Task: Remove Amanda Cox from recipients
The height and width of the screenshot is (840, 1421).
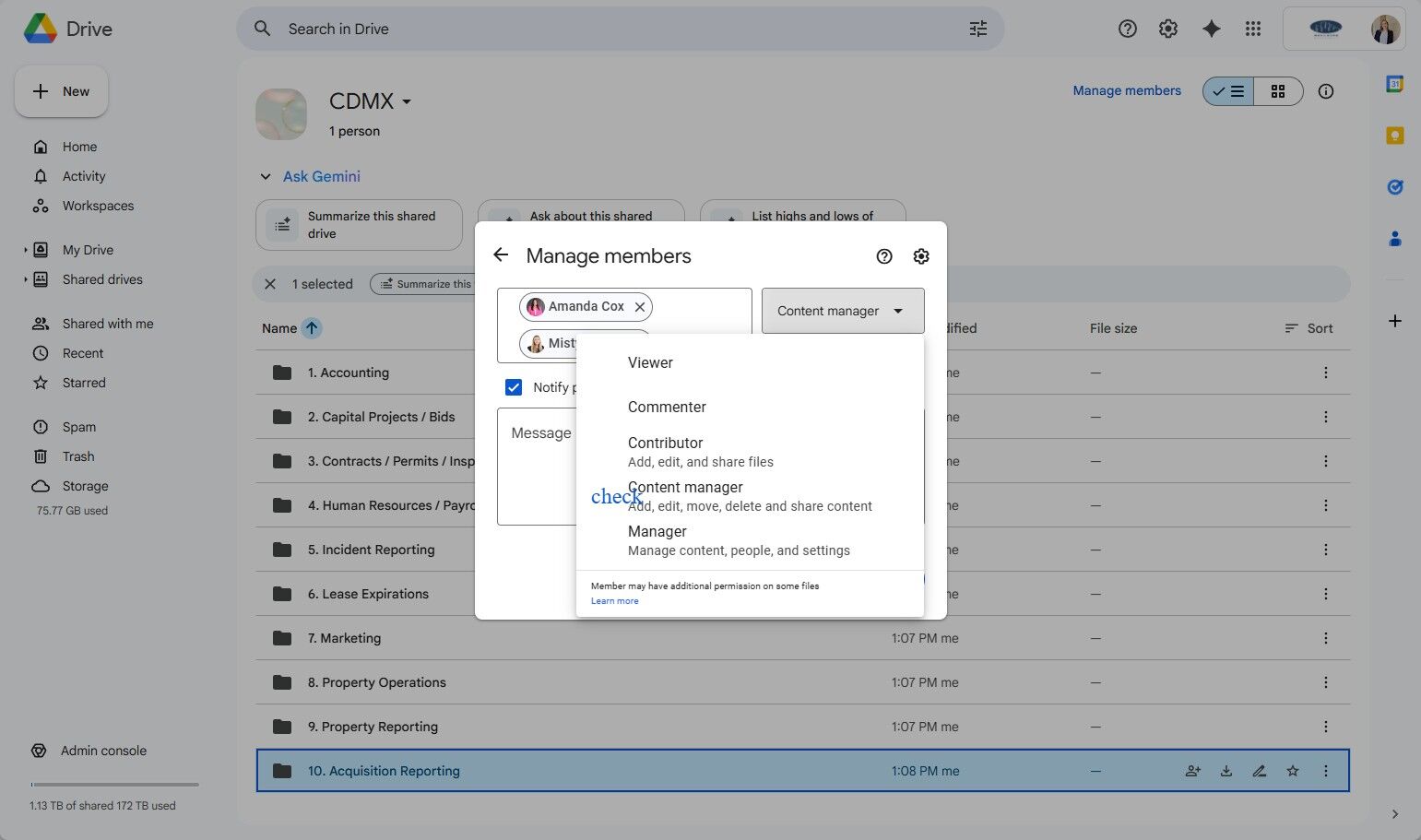Action: click(639, 306)
